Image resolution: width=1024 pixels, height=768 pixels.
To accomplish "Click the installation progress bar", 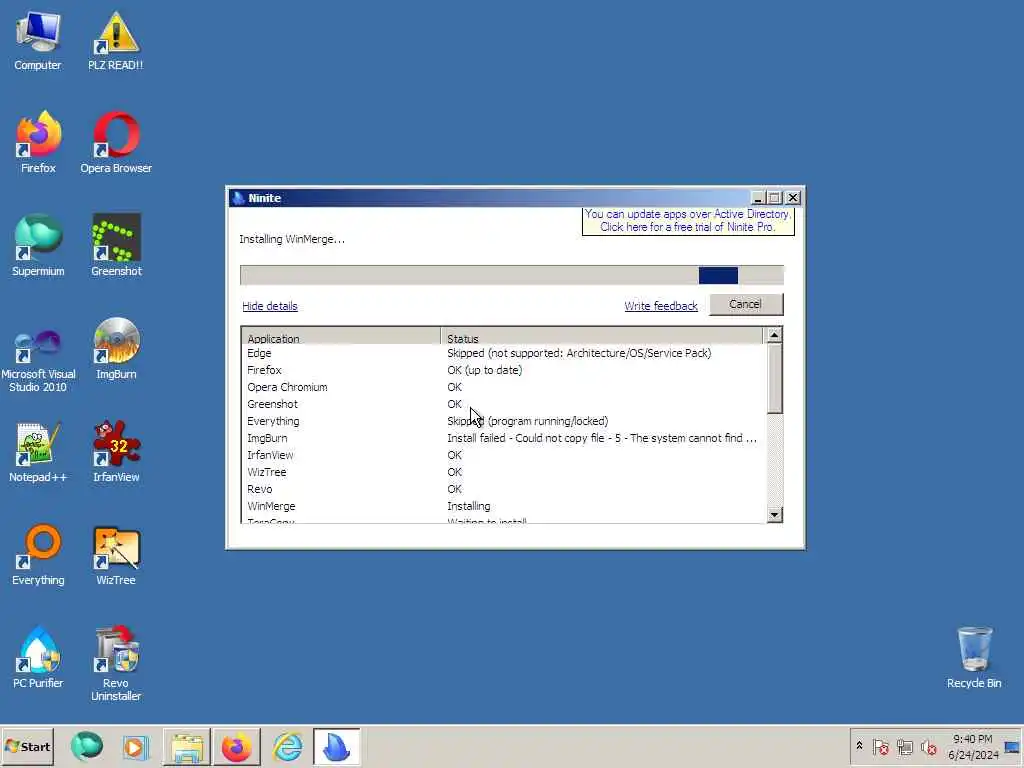I will pyautogui.click(x=512, y=276).
